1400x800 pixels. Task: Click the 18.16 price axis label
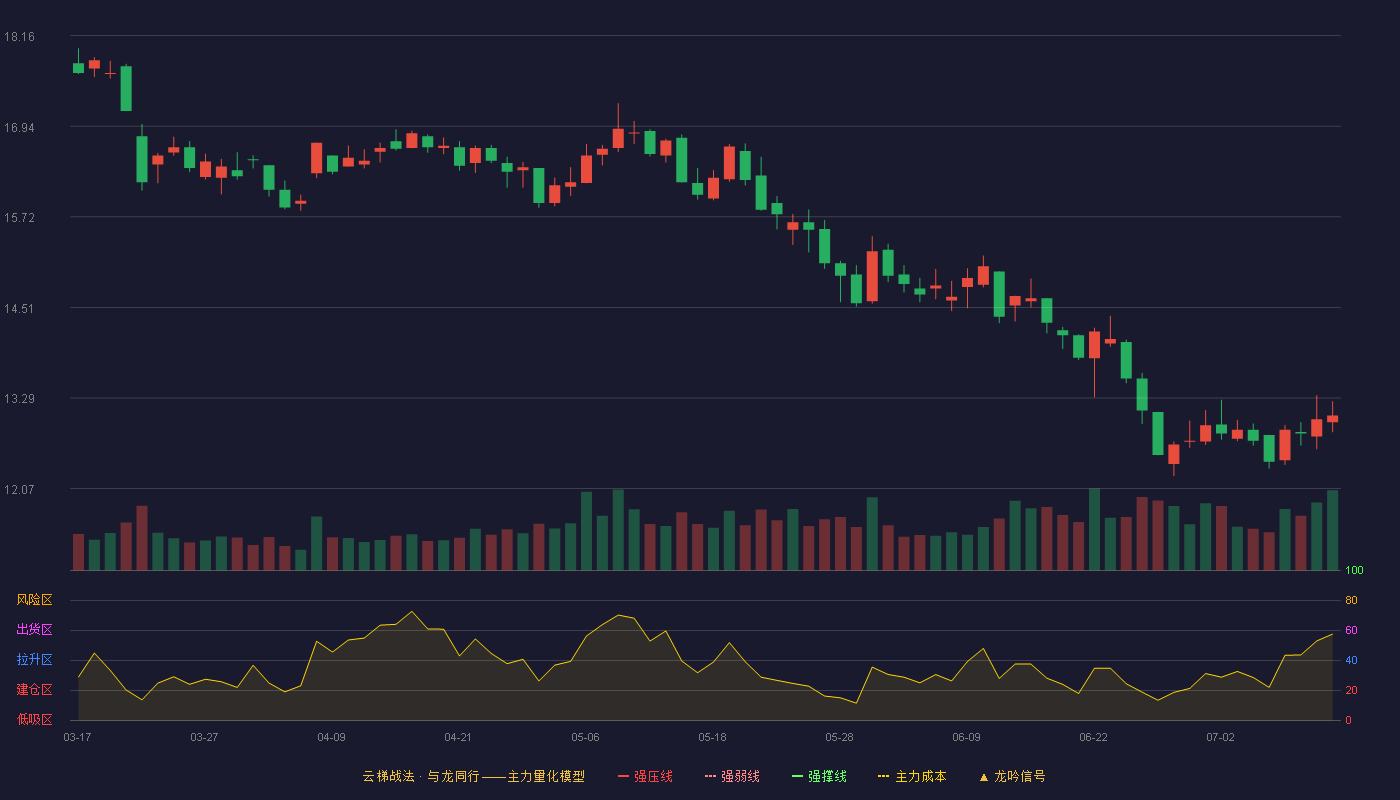point(19,37)
